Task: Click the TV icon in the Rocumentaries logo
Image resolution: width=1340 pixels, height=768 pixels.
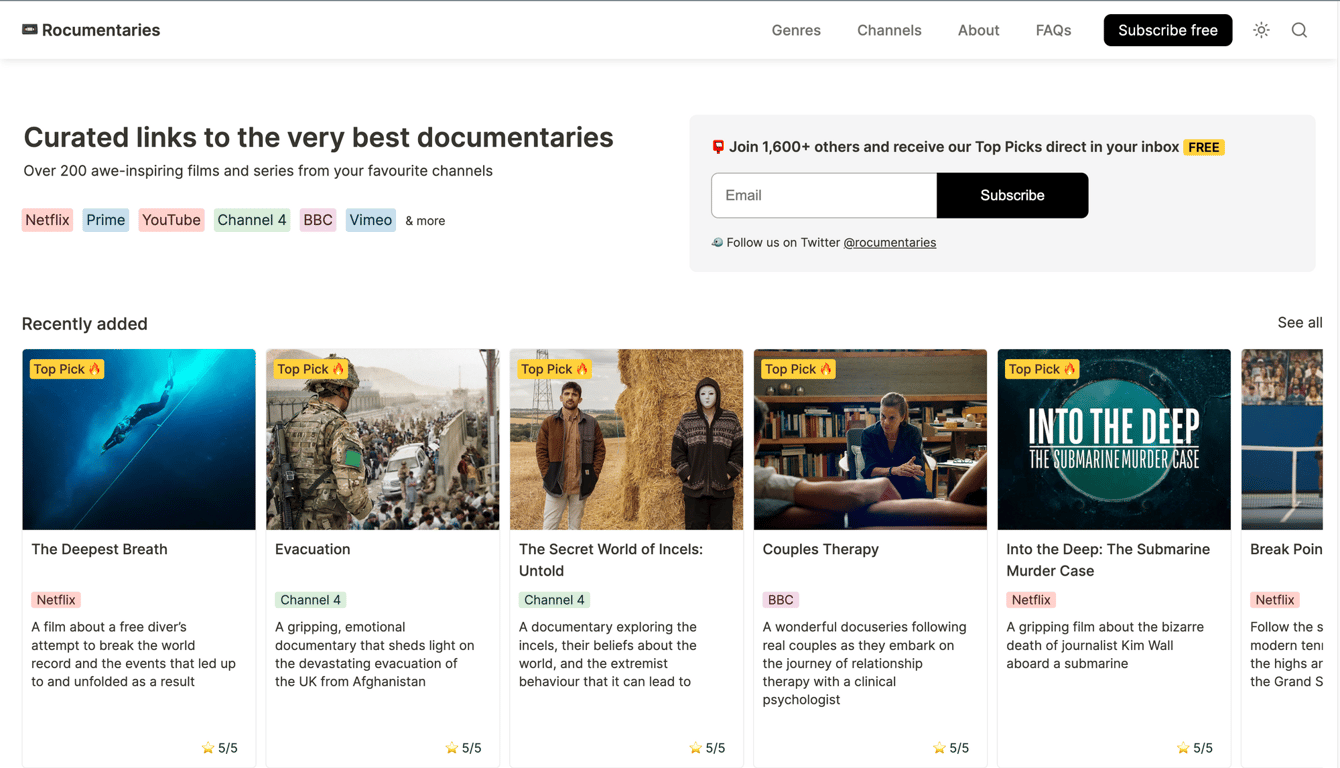Action: point(29,29)
